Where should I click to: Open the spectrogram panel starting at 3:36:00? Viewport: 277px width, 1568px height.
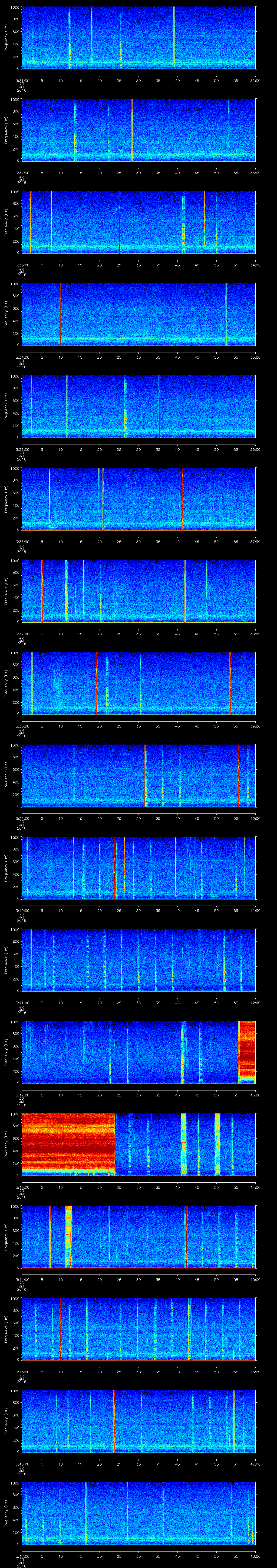(138, 499)
